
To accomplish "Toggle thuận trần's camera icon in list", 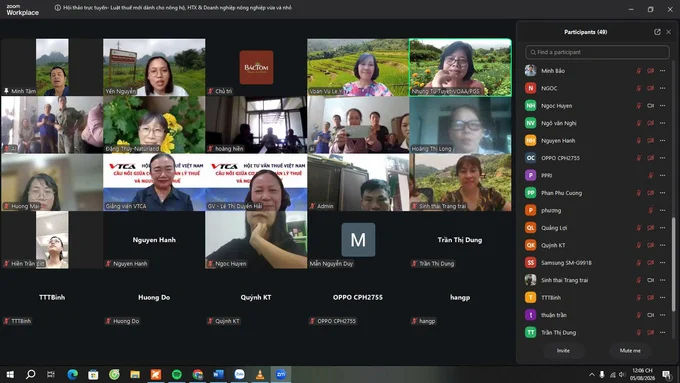I will tap(651, 315).
